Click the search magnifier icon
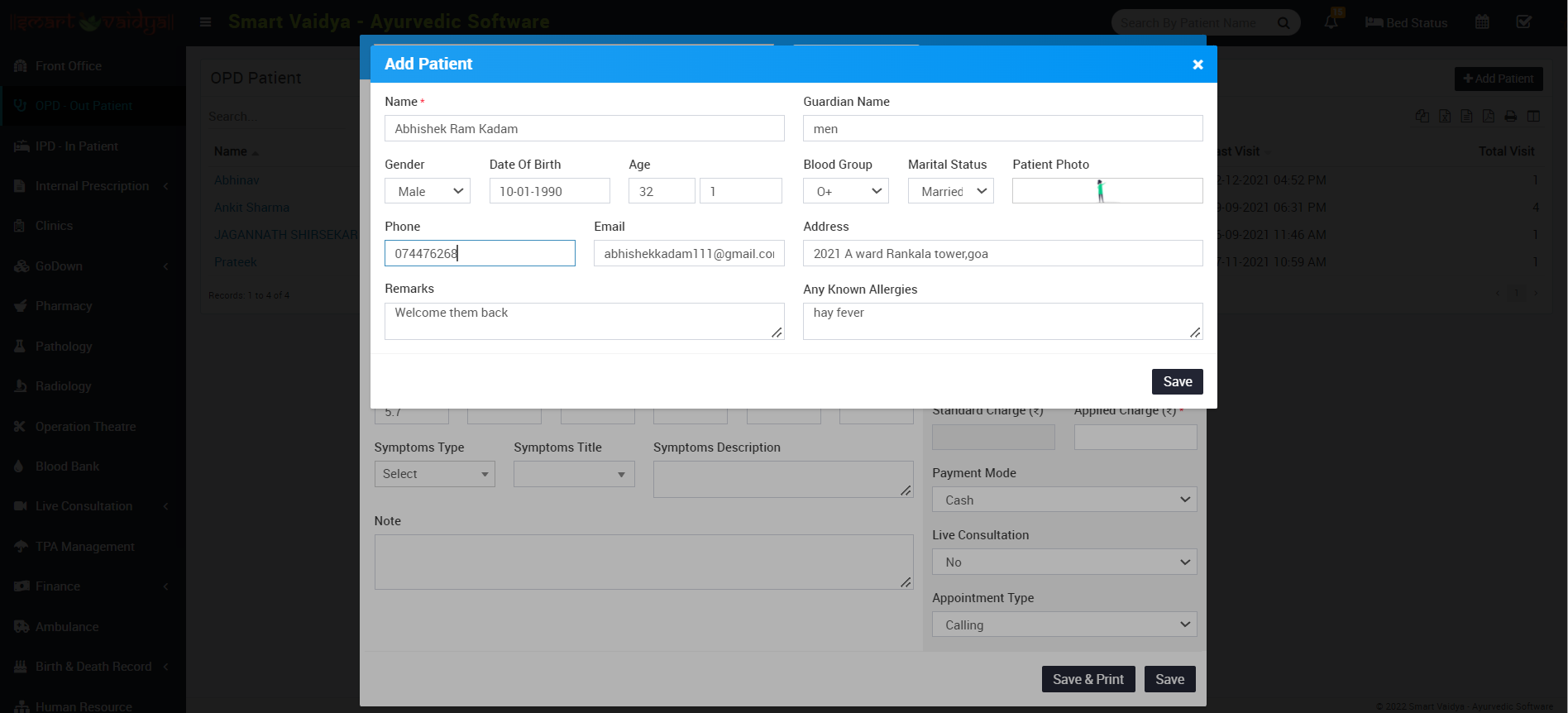This screenshot has height=713, width=1568. pos(1284,23)
